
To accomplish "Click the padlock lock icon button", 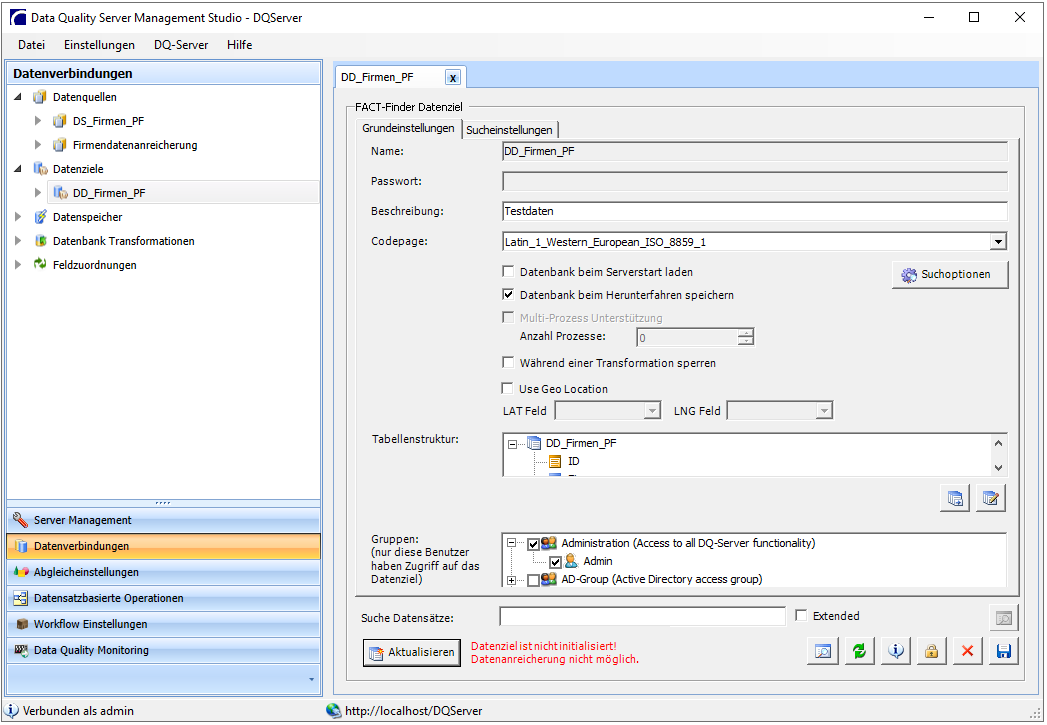I will point(931,652).
